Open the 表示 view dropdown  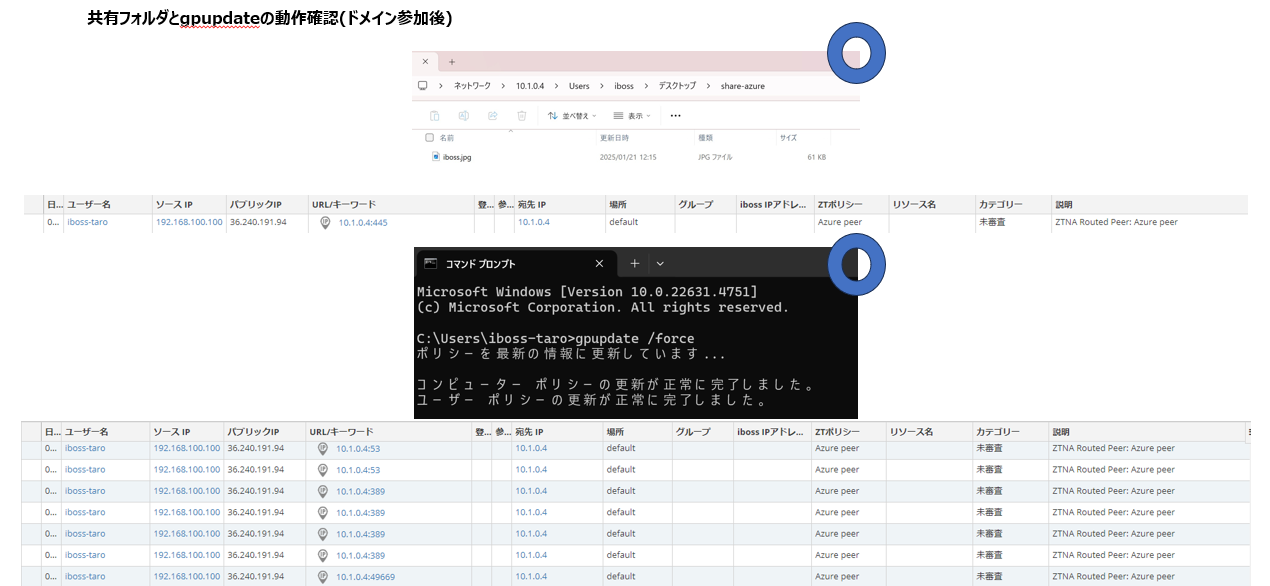[x=632, y=116]
